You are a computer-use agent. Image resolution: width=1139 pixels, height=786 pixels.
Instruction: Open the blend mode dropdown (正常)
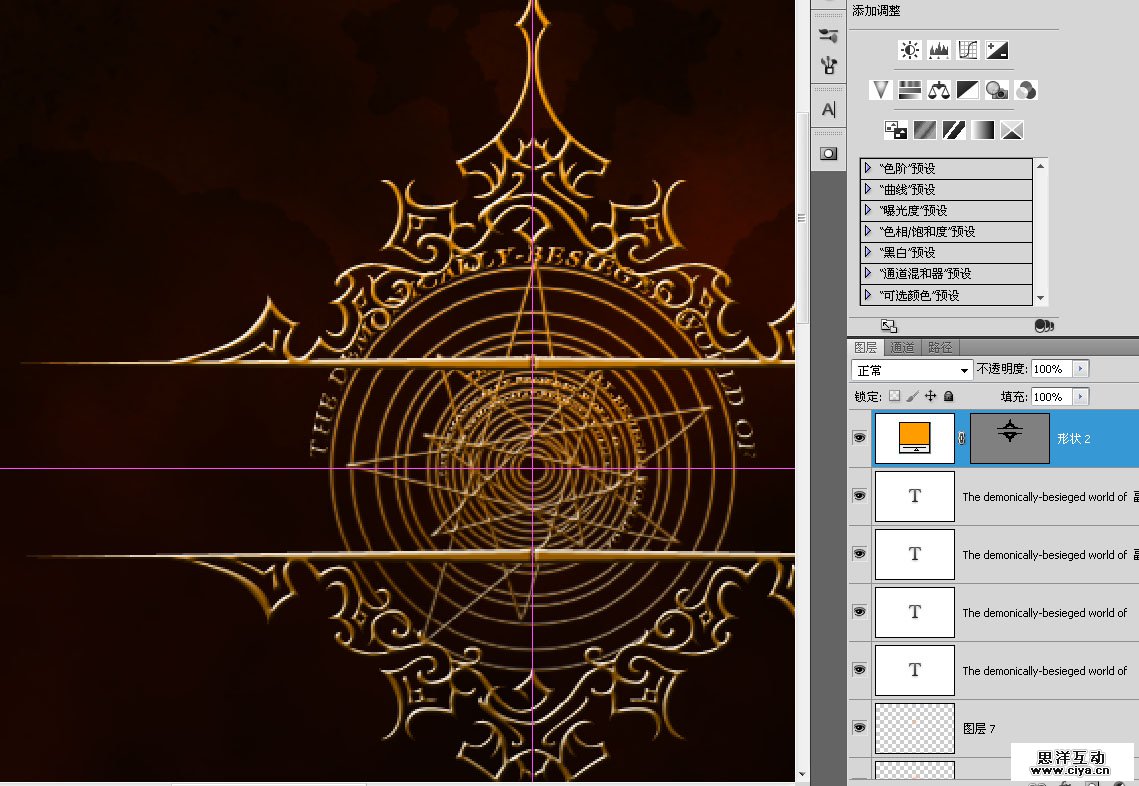pos(911,370)
